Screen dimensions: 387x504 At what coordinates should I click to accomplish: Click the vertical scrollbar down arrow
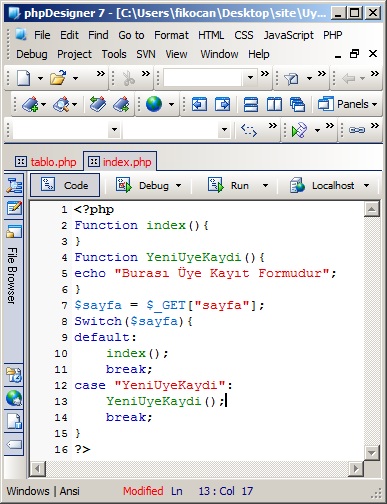[371, 453]
